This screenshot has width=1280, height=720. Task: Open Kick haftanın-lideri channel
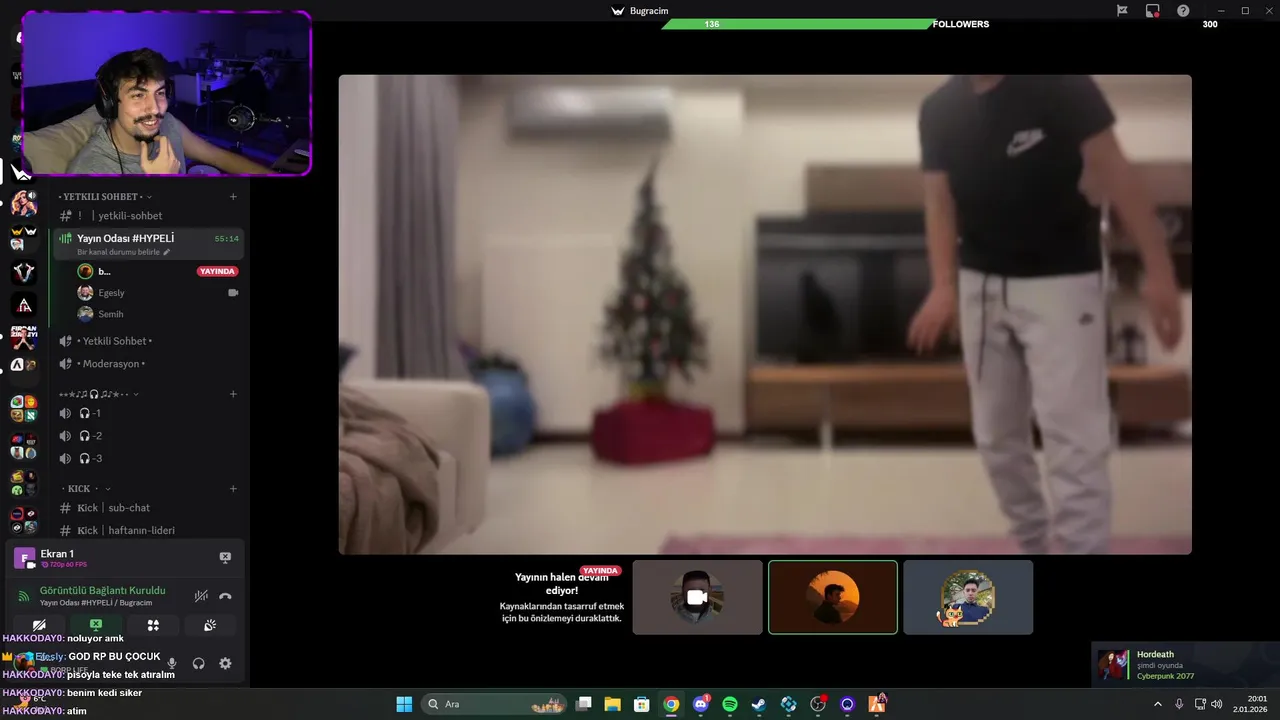pyautogui.click(x=148, y=530)
